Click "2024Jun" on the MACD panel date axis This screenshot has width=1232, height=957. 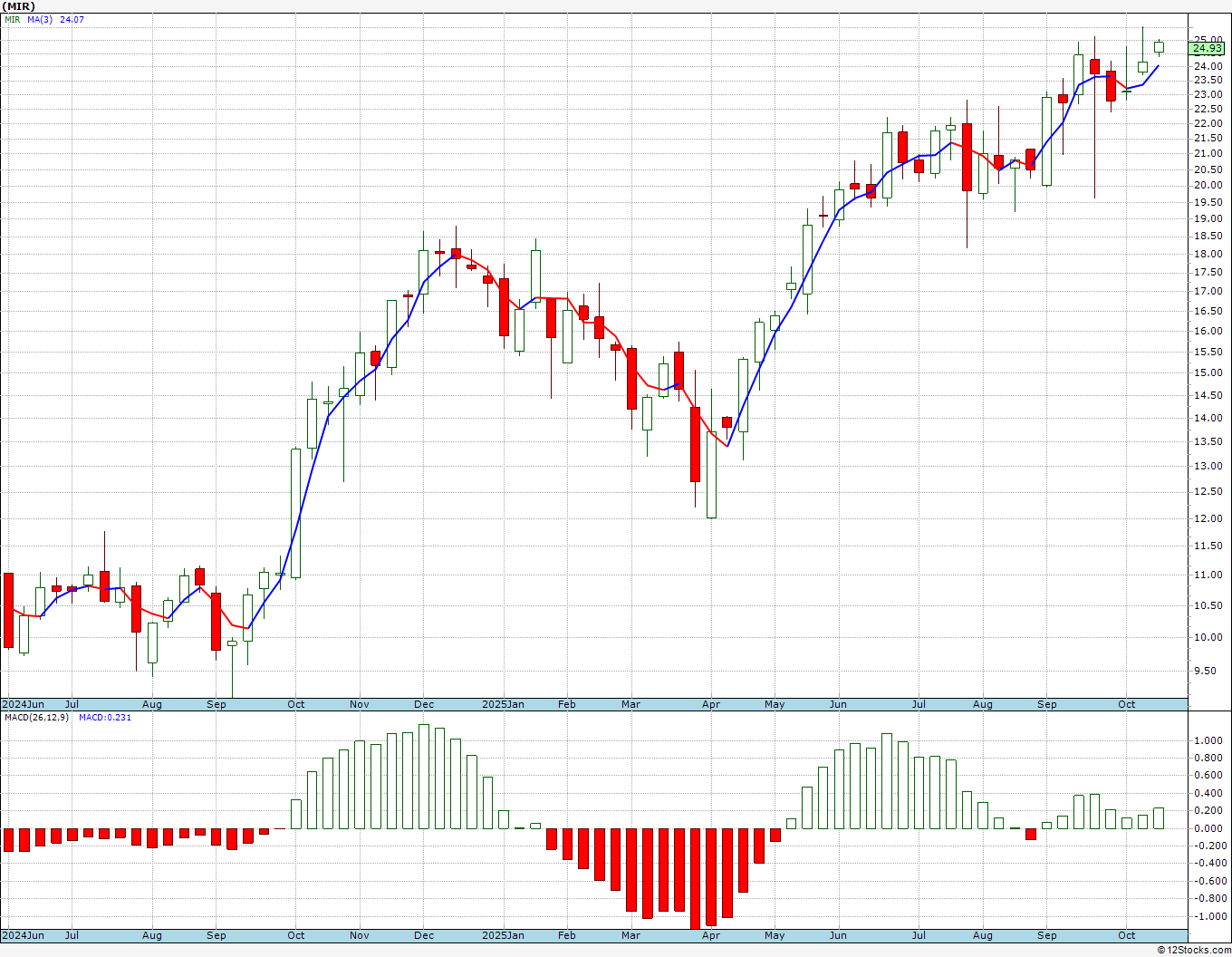click(x=23, y=935)
